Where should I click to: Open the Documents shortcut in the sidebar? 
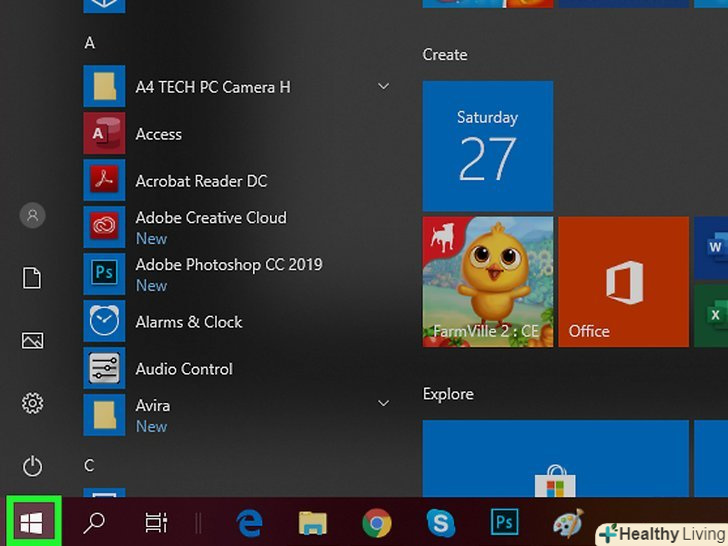[33, 278]
